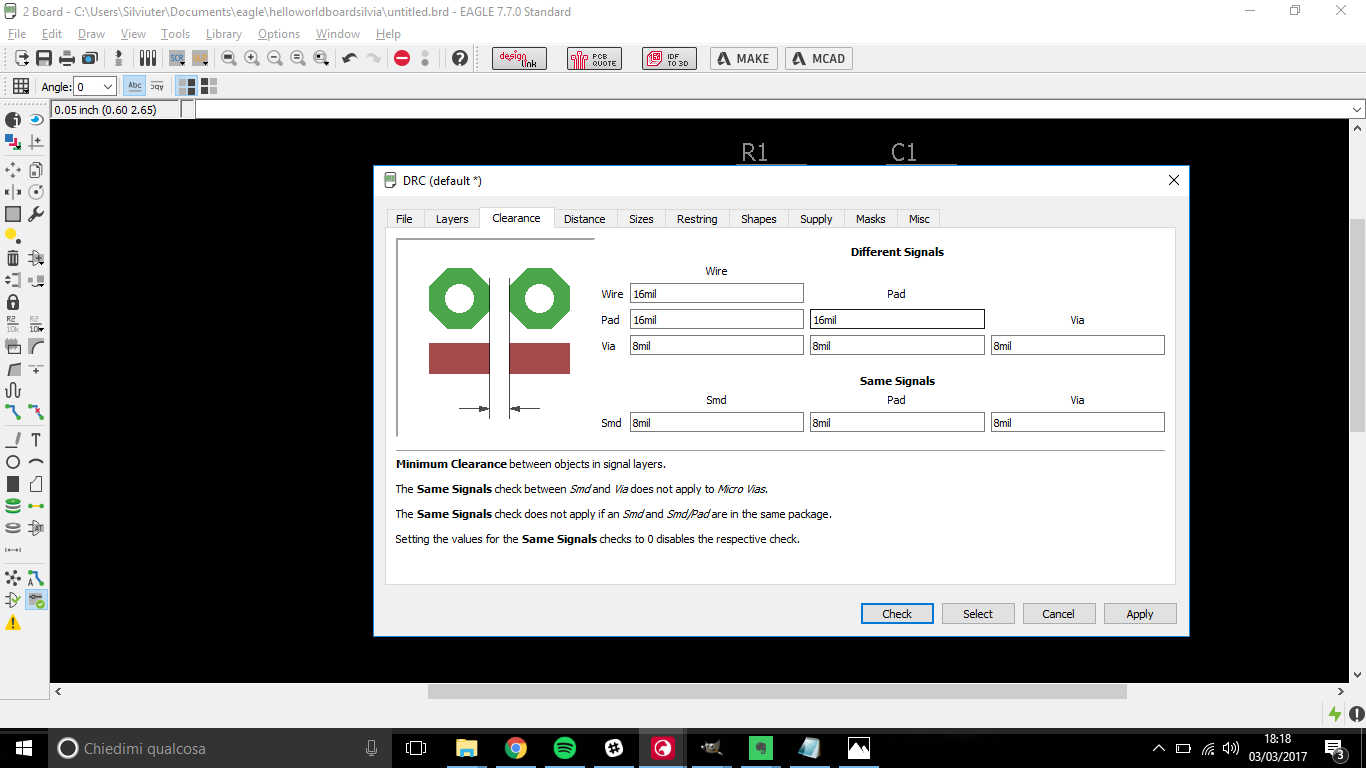Select the Group tool
This screenshot has height=768, width=1366.
click(x=13, y=214)
